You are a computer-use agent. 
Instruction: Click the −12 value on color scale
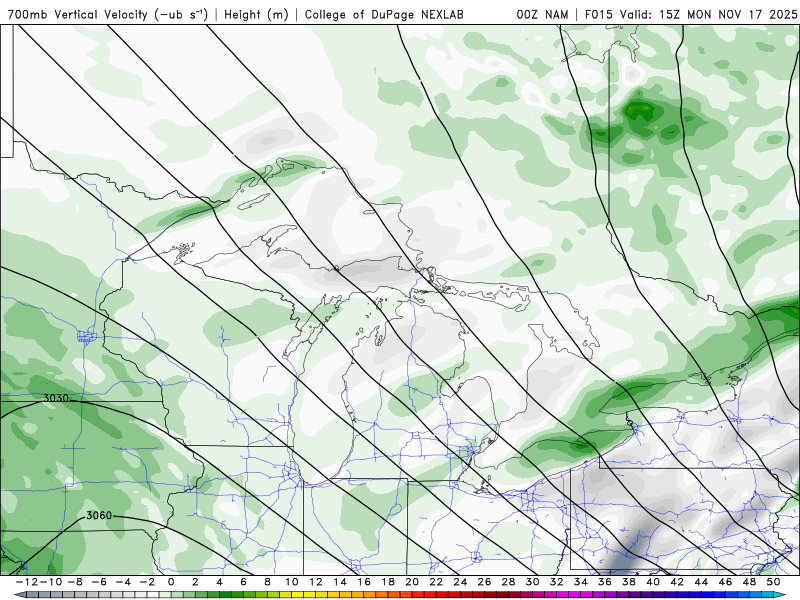coord(28,582)
